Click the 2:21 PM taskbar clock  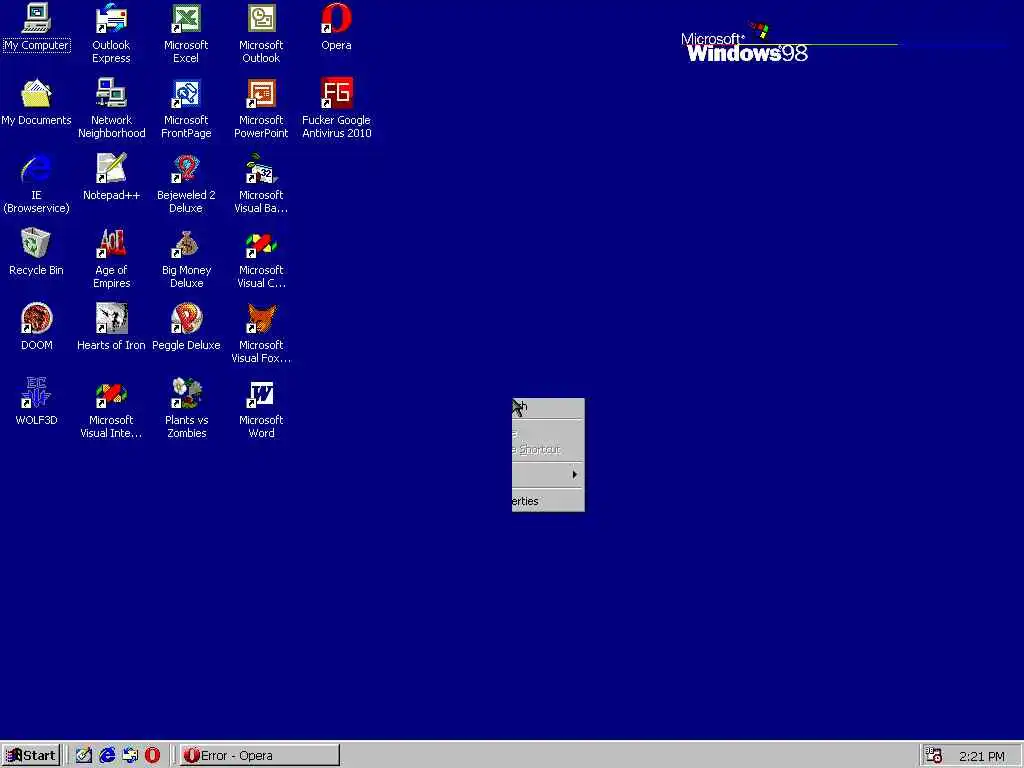tap(982, 756)
